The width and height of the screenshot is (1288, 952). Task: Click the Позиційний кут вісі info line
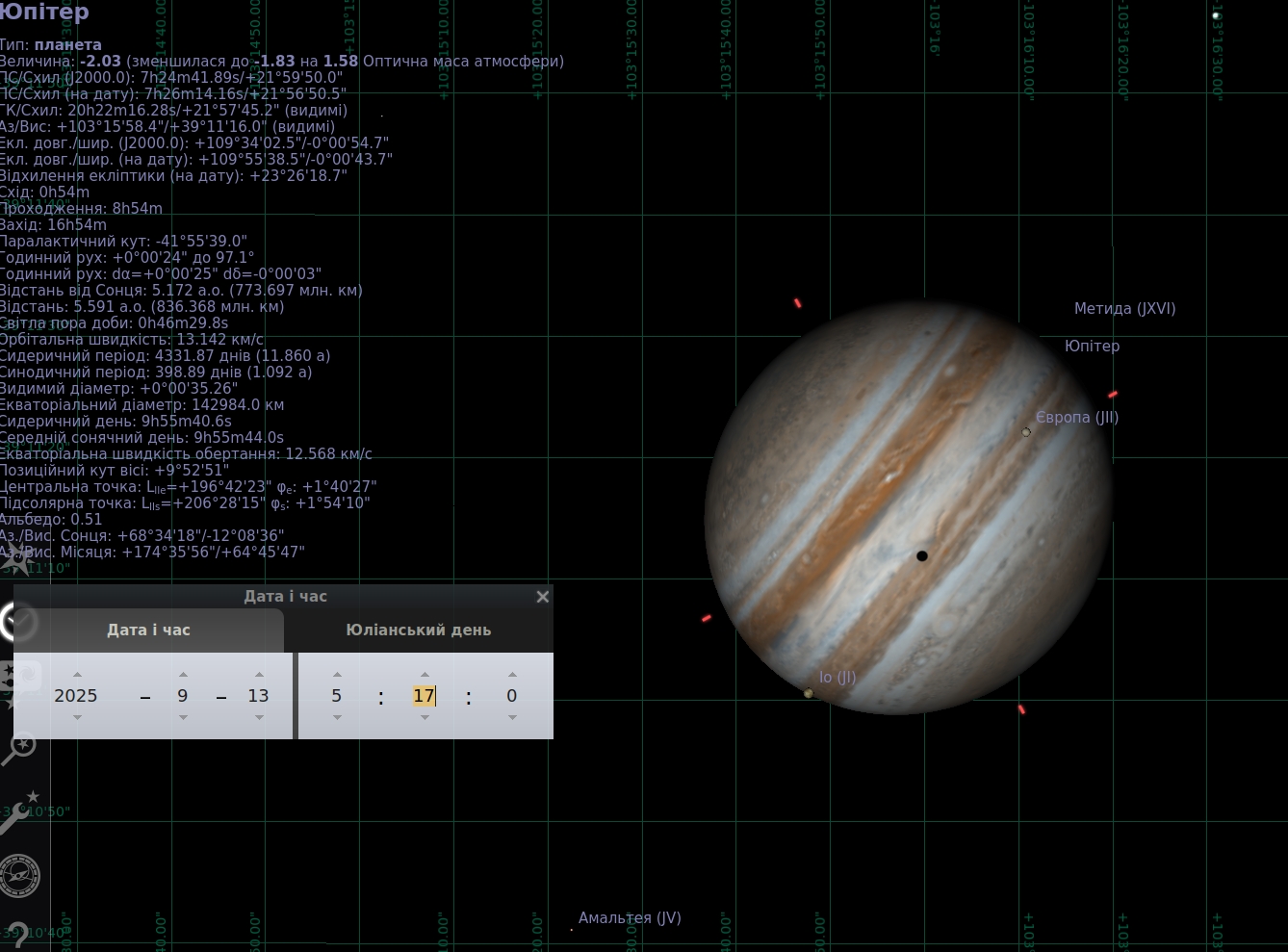[115, 470]
